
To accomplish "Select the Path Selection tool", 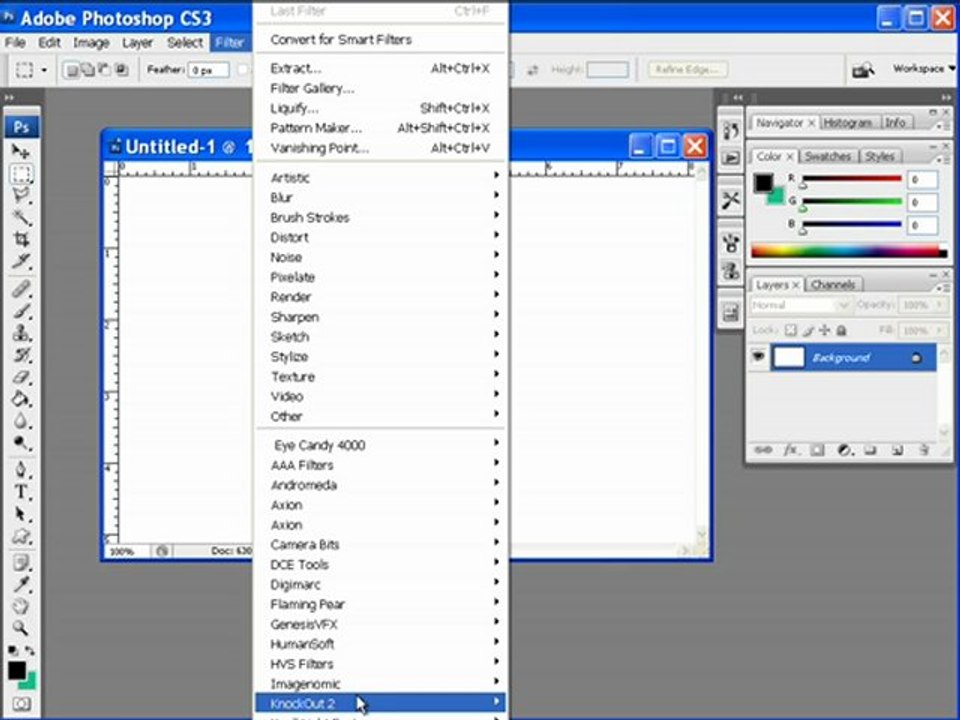I will point(21,514).
